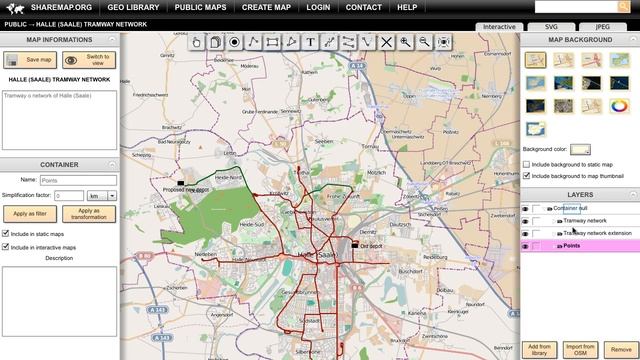
Task: Click the Login menu item
Action: point(318,7)
